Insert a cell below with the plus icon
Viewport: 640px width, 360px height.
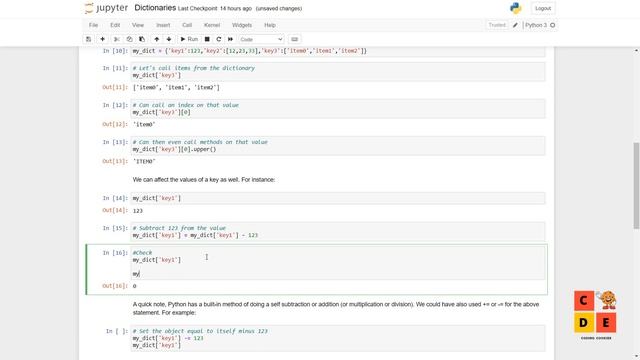(102, 39)
